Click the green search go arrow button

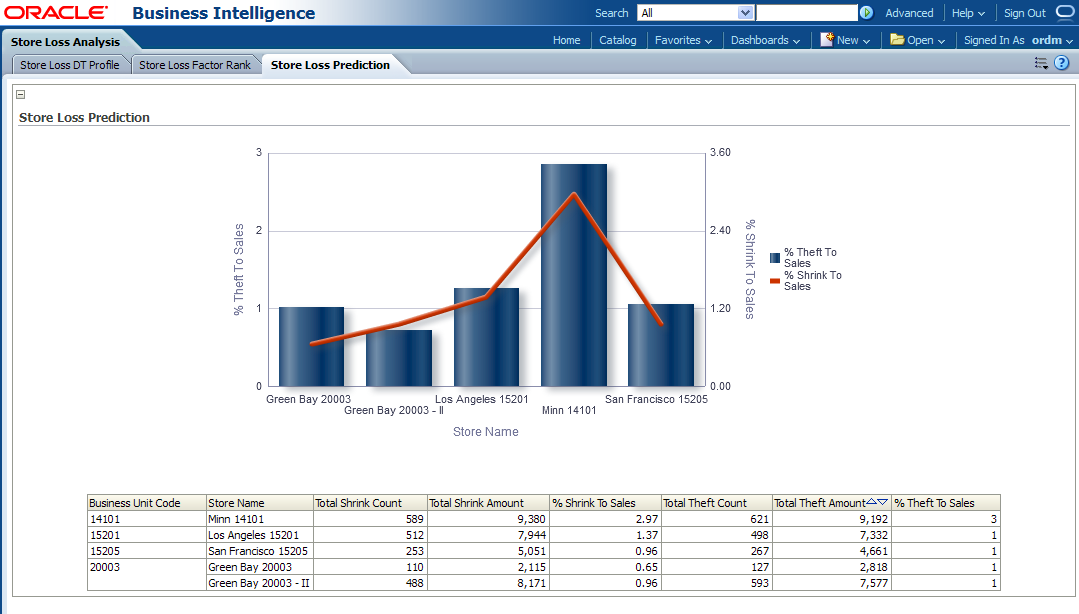point(866,13)
